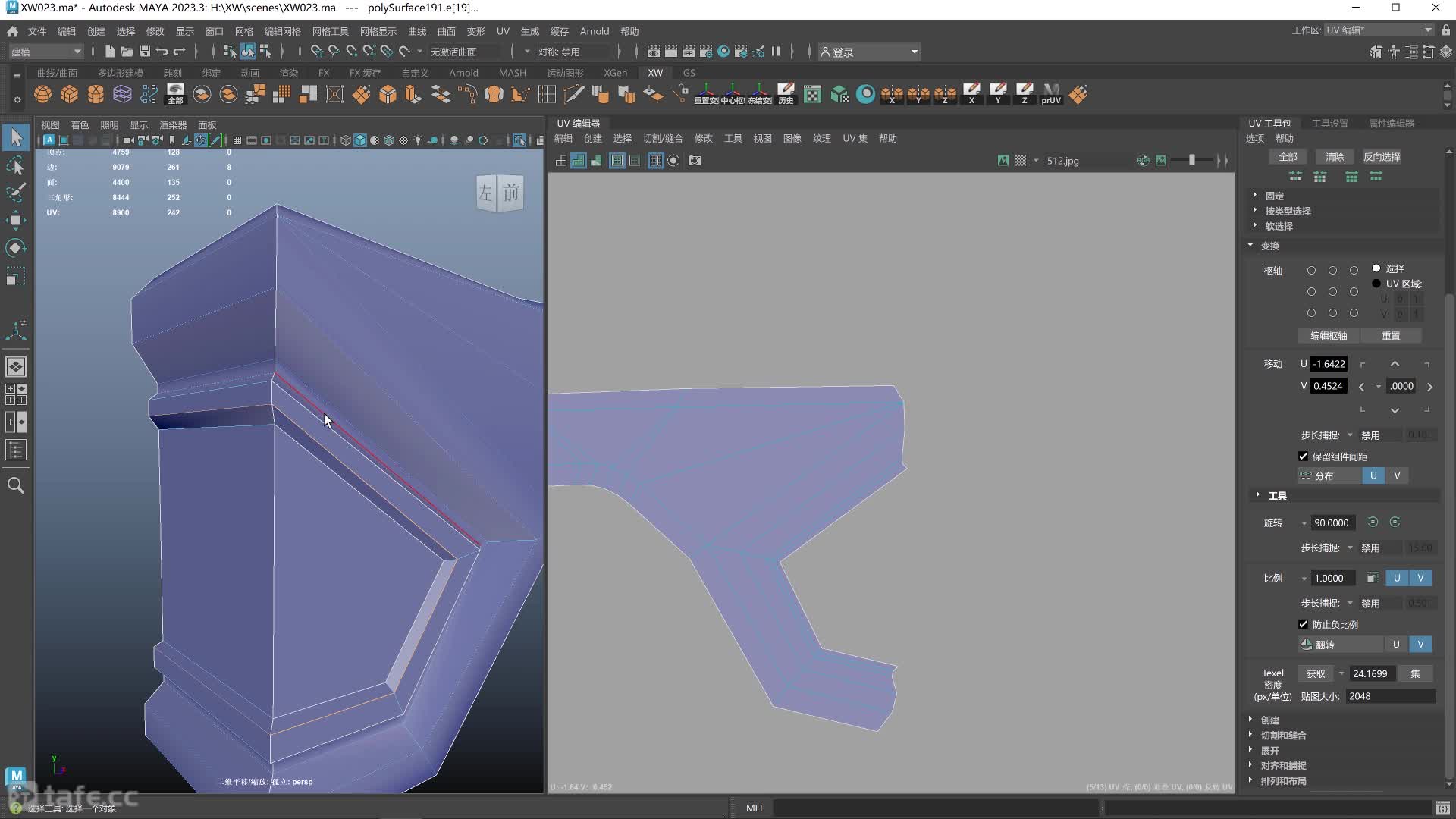
Task: Click the undo arrow icon
Action: pos(162,52)
